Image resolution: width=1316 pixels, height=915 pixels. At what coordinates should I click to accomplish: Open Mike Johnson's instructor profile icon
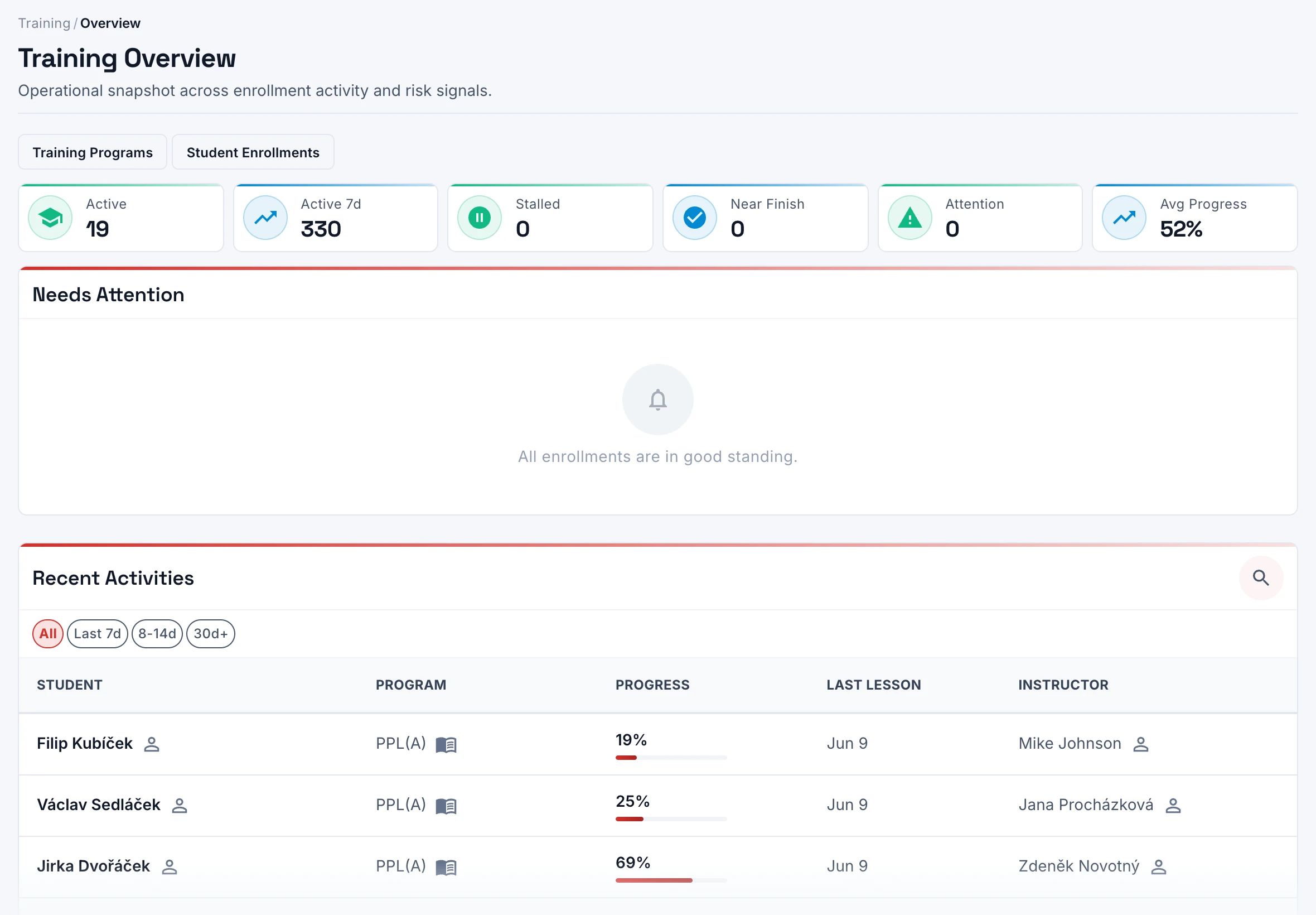coord(1141,744)
